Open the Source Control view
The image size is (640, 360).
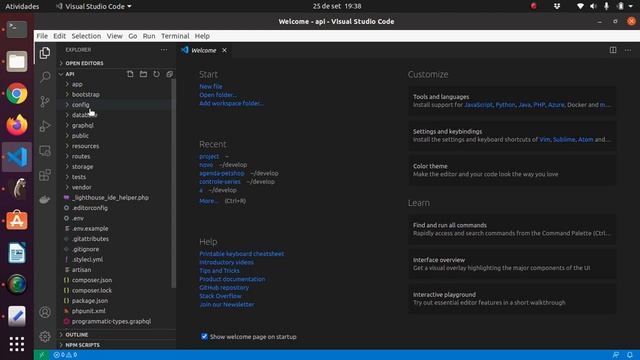coord(45,101)
